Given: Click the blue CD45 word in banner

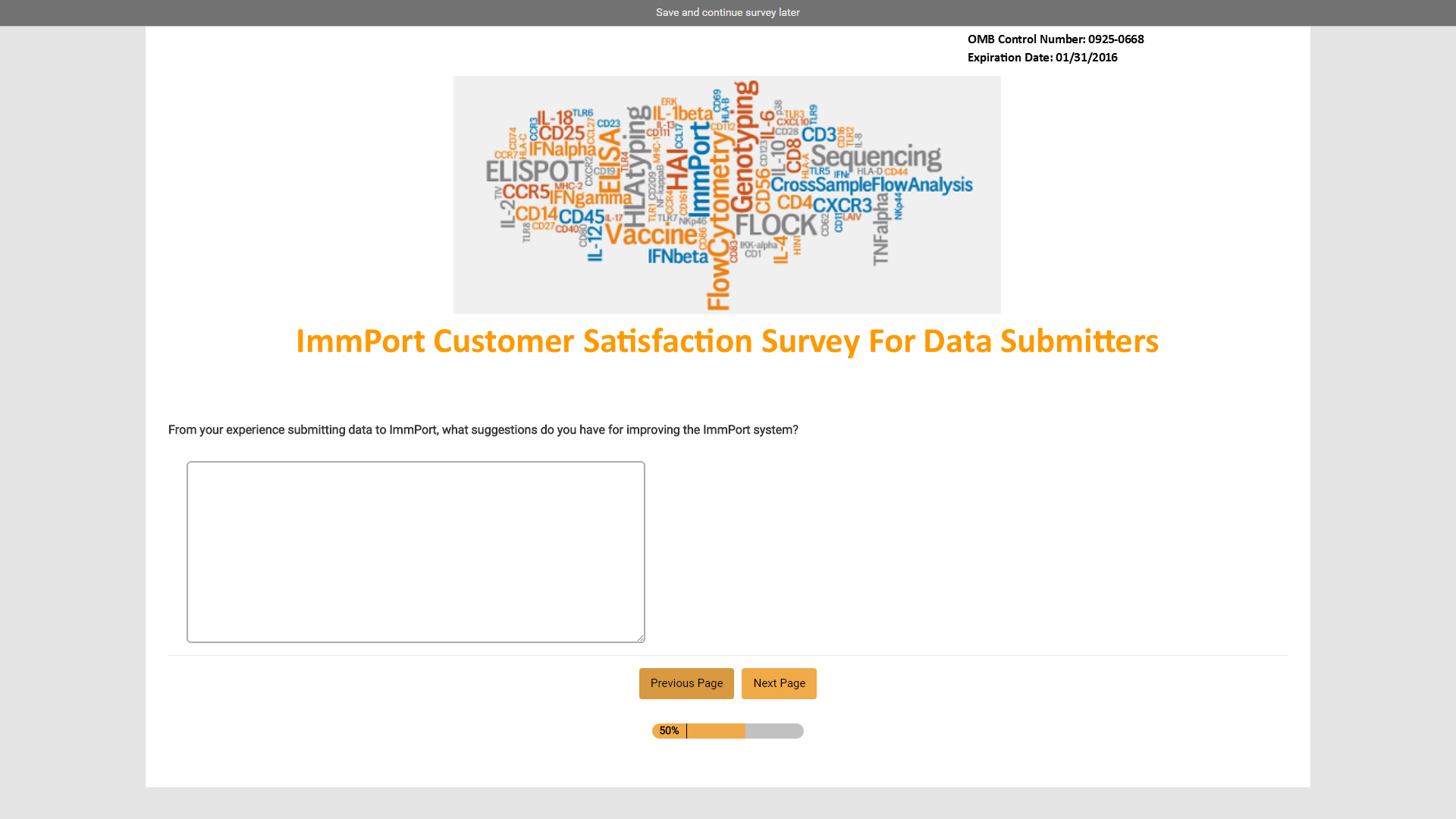Looking at the screenshot, I should 582,217.
